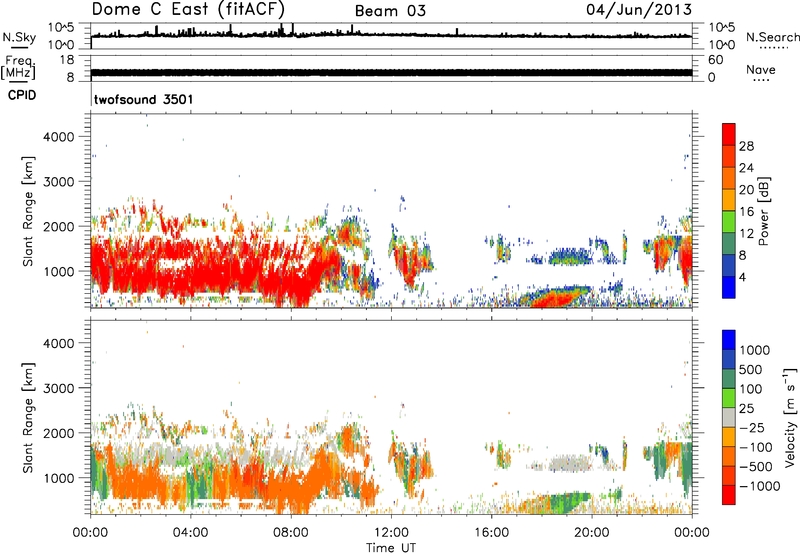
Task: Click the "500" tick on Velocity color bar
Action: (751, 370)
